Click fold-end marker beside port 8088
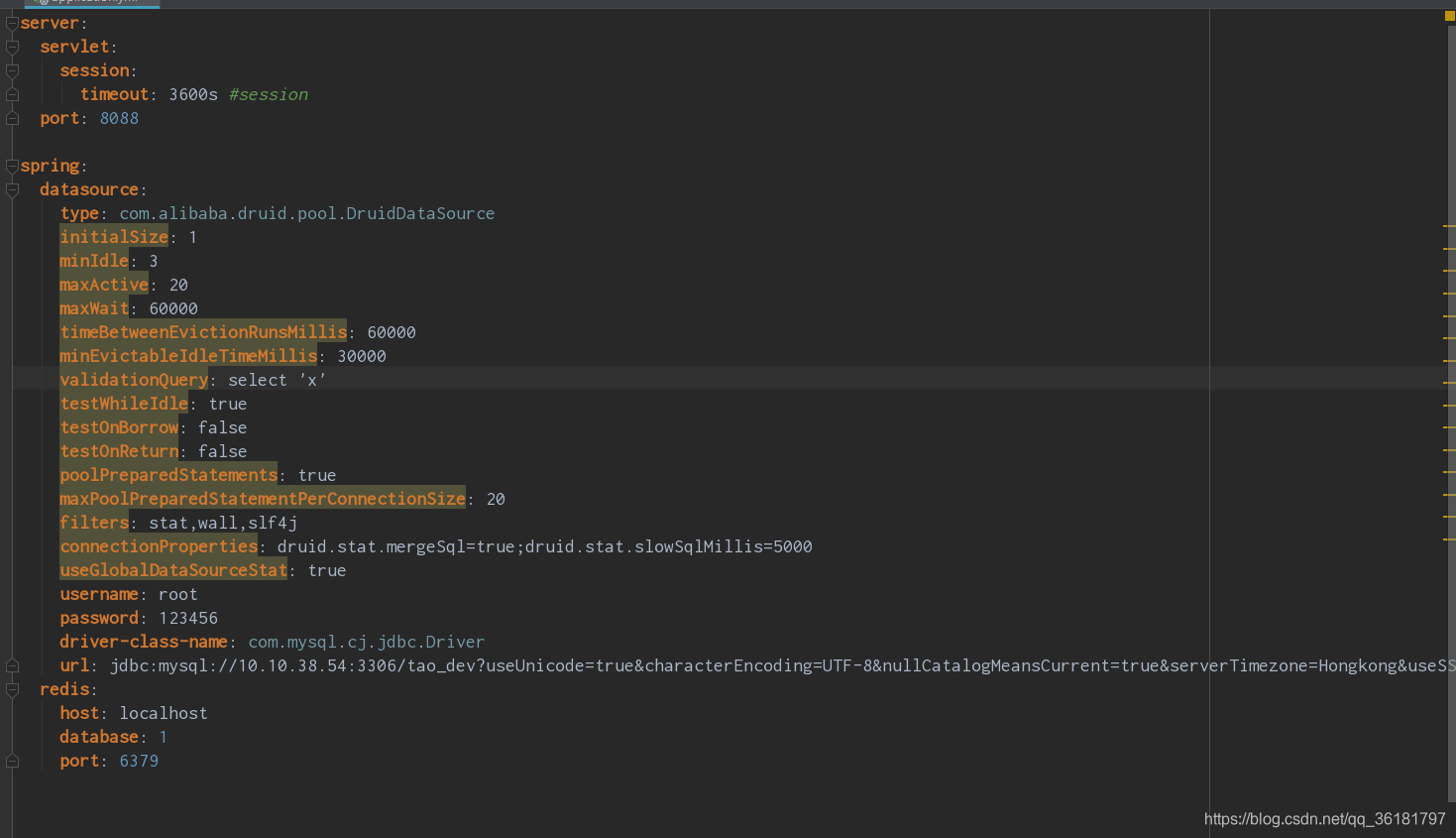This screenshot has height=838, width=1456. [x=12, y=119]
